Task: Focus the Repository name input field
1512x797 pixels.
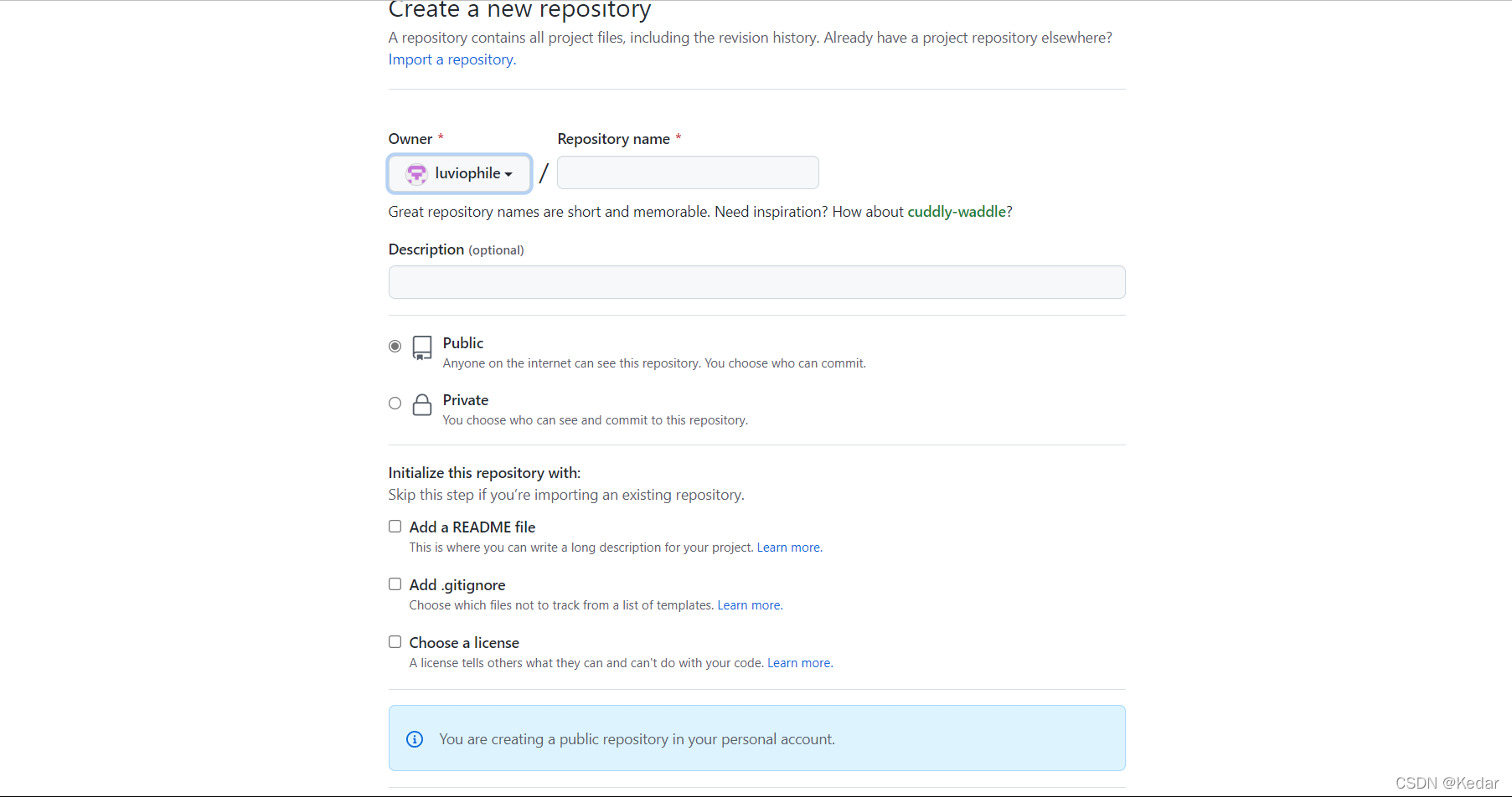Action: pos(688,172)
